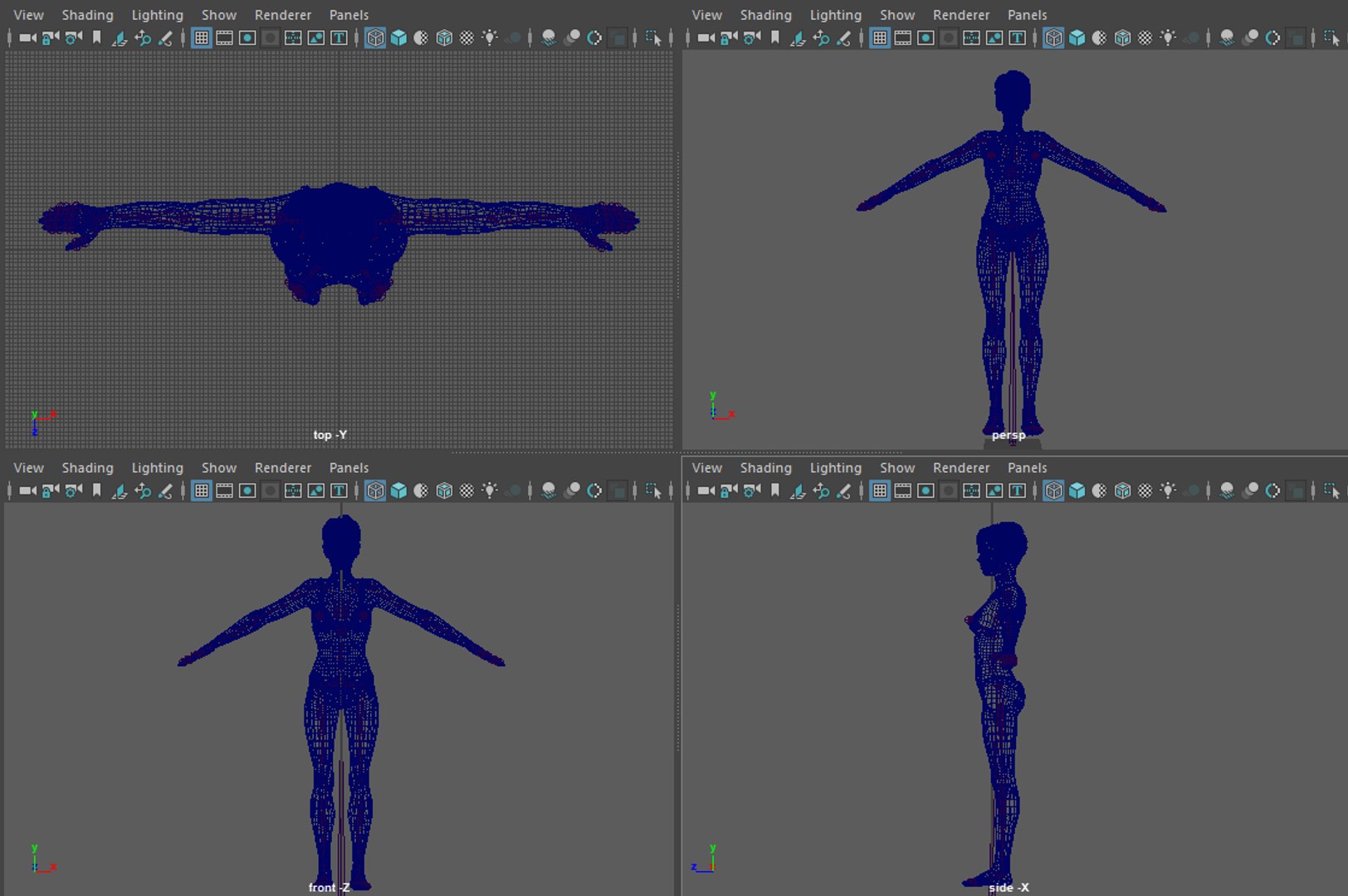Click 2D Pan/Zoom icon in persp panel
1348x896 pixels.
tap(821, 38)
